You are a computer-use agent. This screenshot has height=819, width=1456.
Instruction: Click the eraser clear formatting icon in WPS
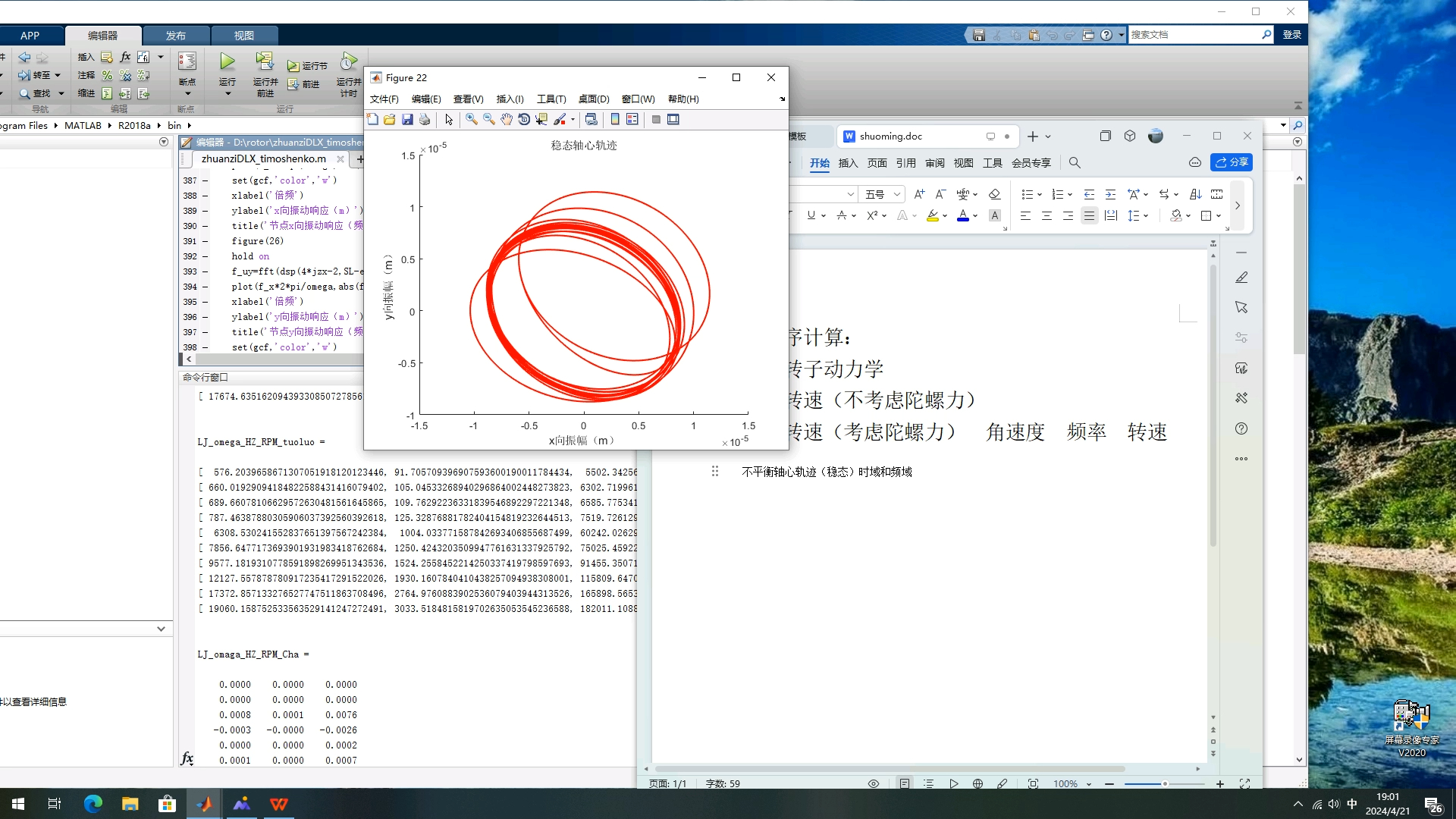pos(995,194)
